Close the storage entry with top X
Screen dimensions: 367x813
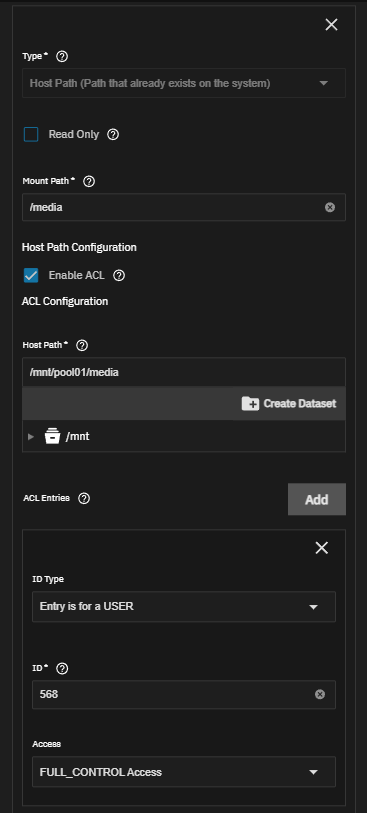(x=331, y=24)
